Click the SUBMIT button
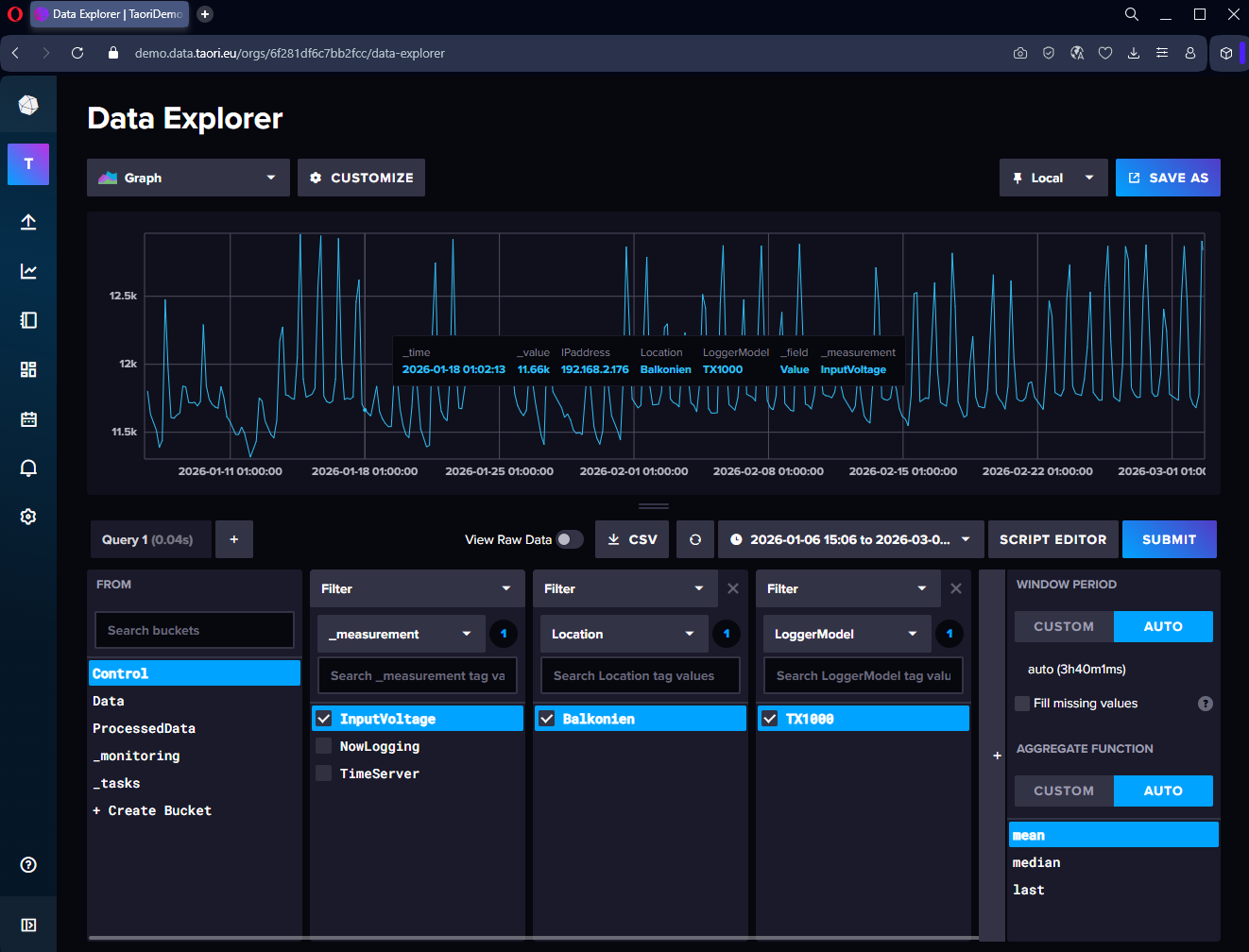Image resolution: width=1249 pixels, height=952 pixels. tap(1169, 539)
